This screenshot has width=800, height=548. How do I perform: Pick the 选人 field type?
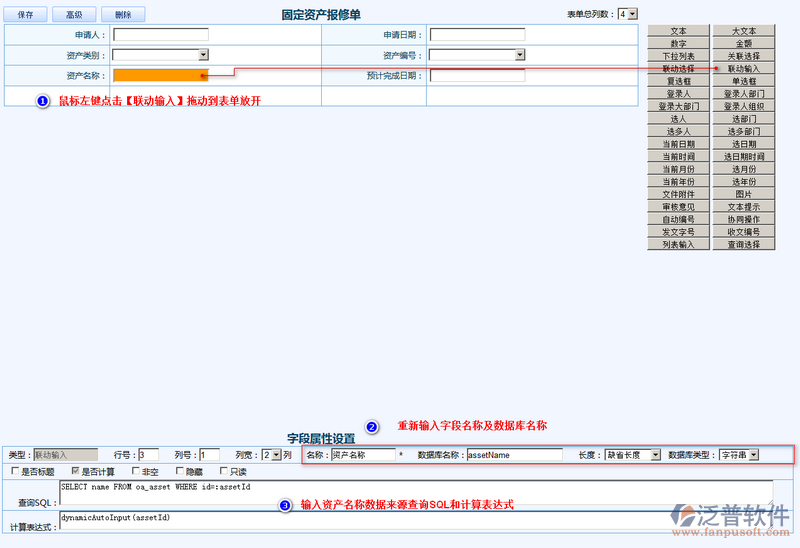678,119
